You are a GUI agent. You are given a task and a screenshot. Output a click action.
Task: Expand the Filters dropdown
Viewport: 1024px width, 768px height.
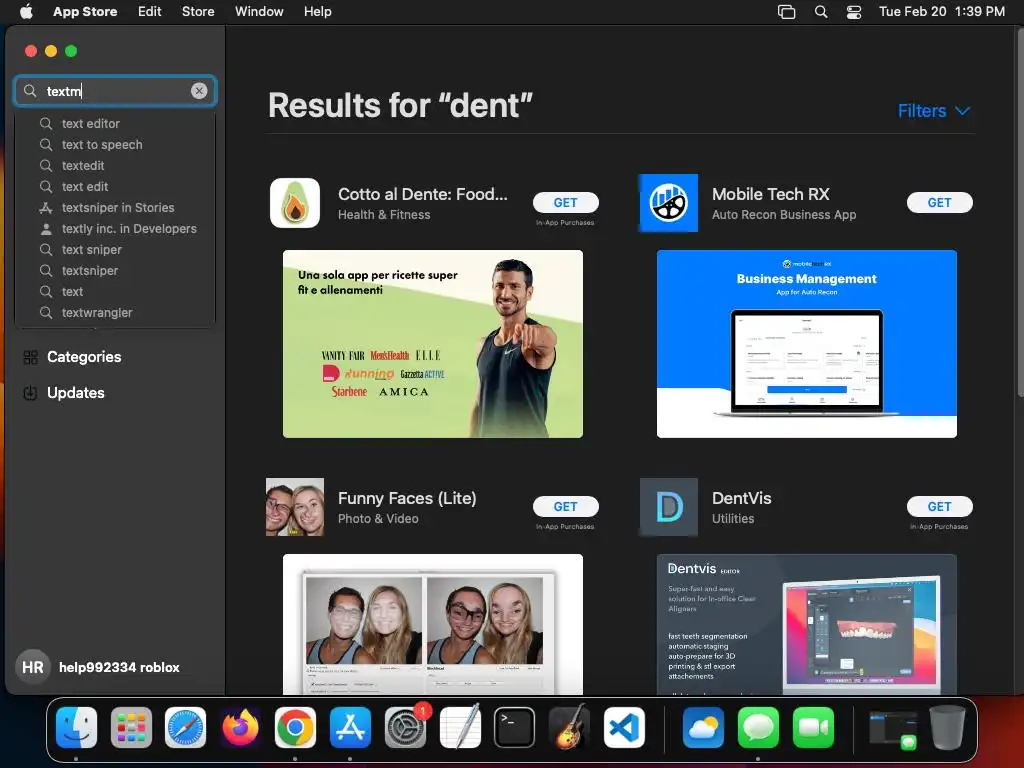point(933,111)
